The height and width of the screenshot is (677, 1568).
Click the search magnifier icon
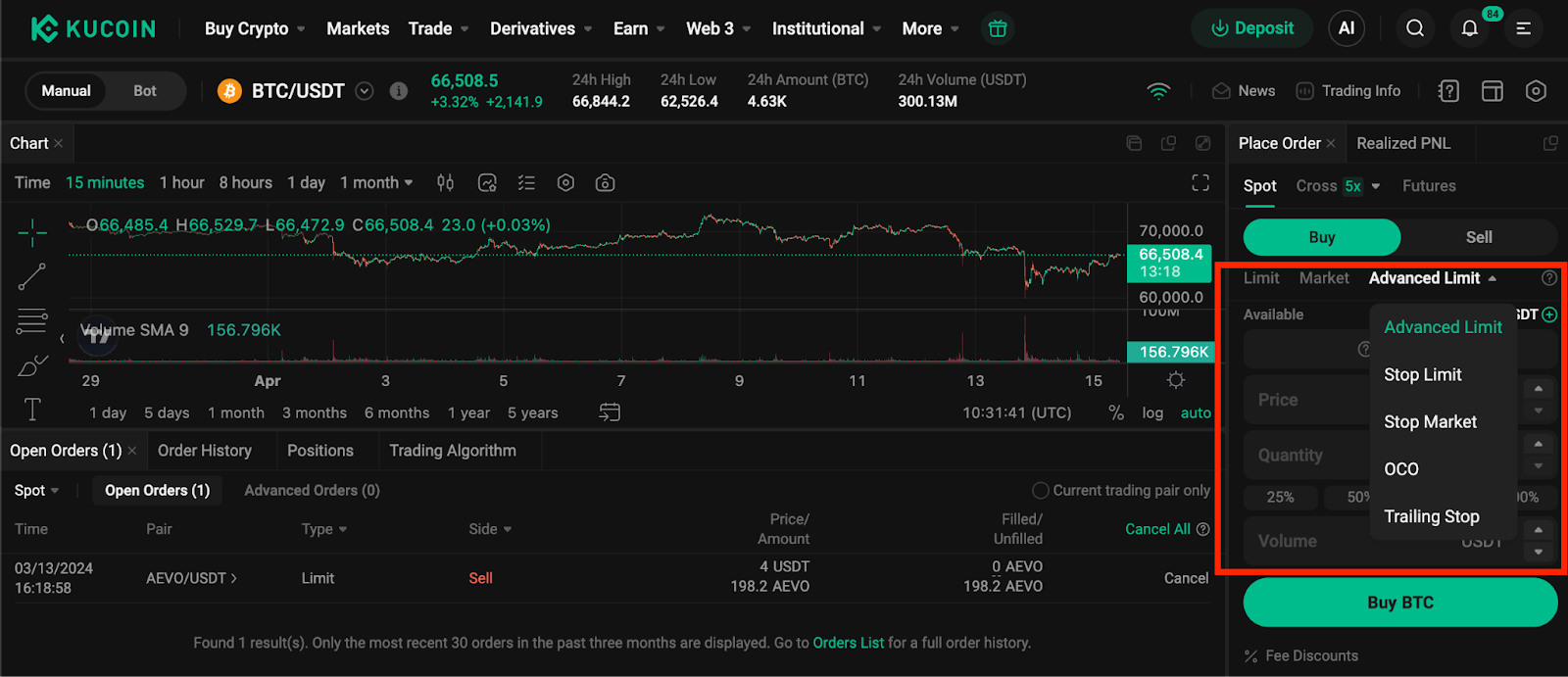pos(1414,28)
